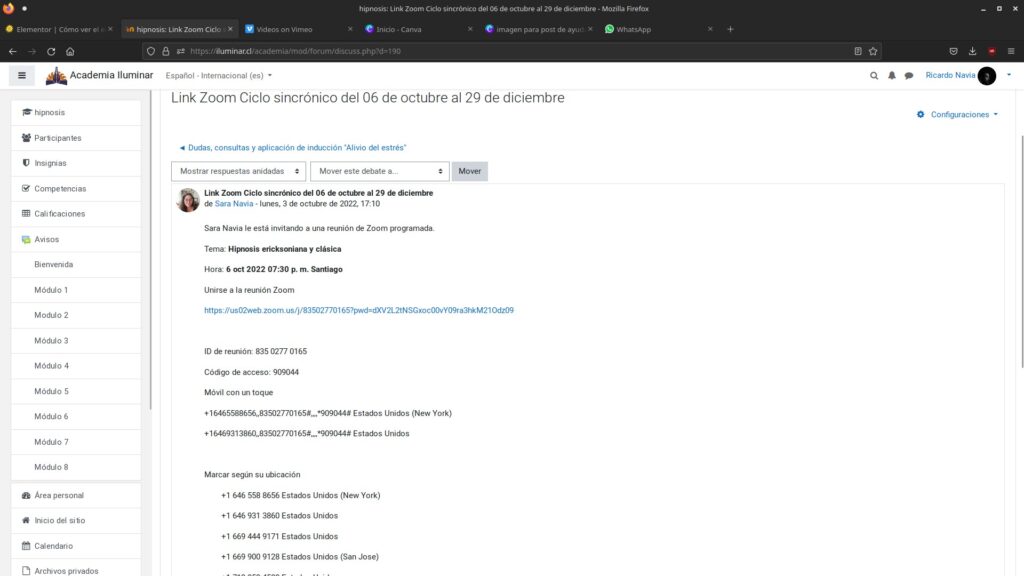
Task: Open Inicio del sitio in sidebar
Action: pos(76,520)
